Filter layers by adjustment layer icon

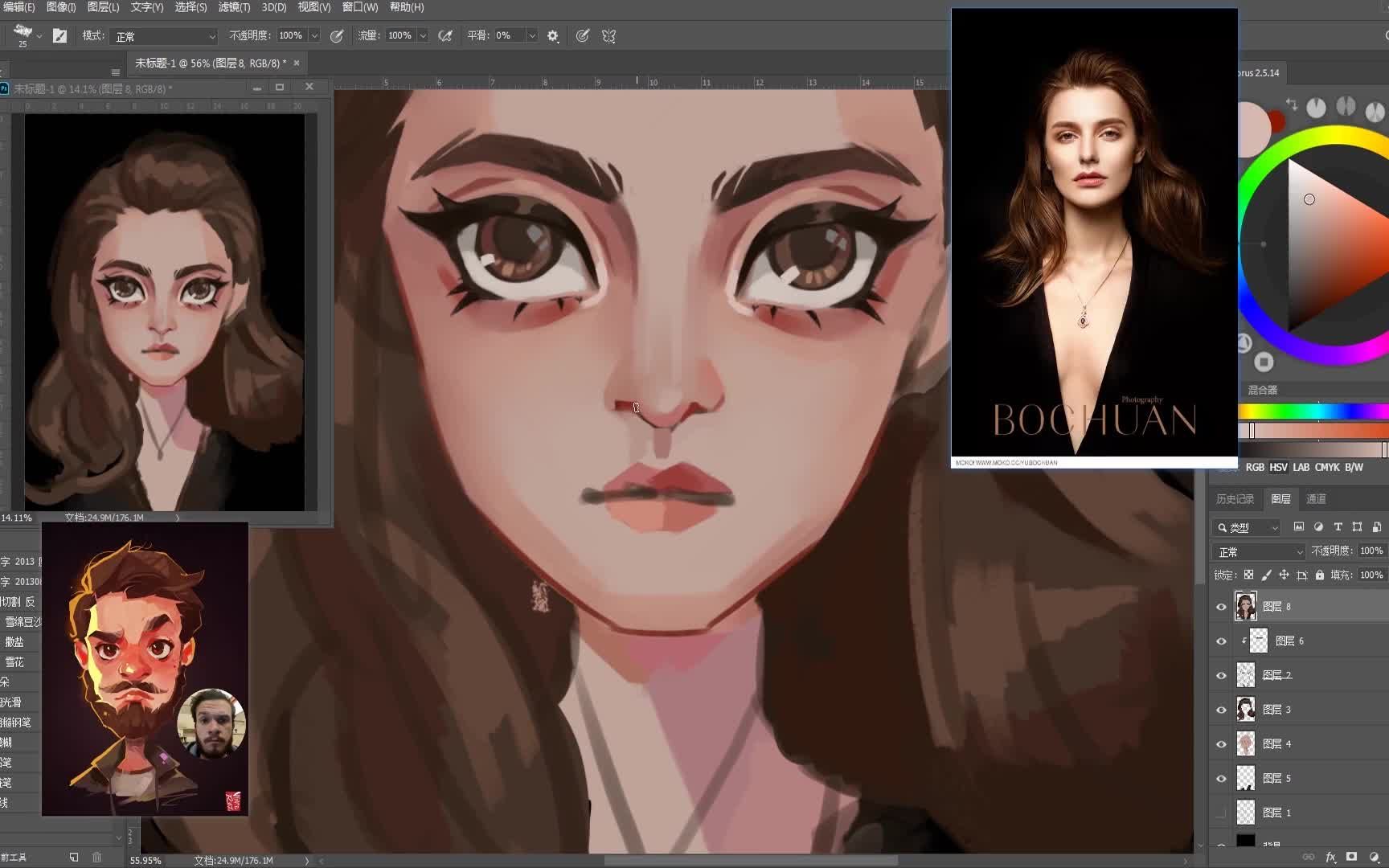[x=1318, y=527]
